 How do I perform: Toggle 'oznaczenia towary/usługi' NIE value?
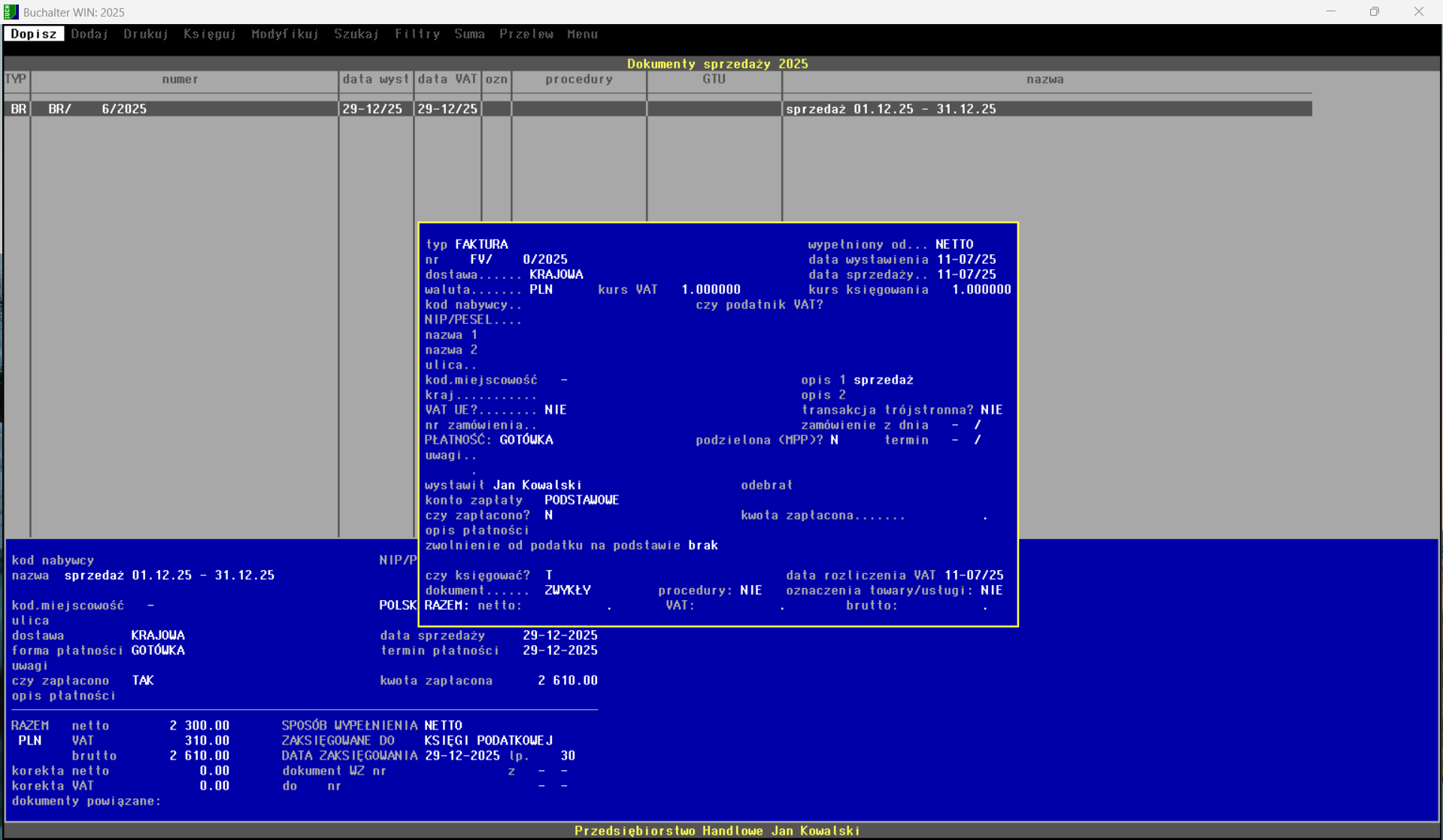click(992, 590)
